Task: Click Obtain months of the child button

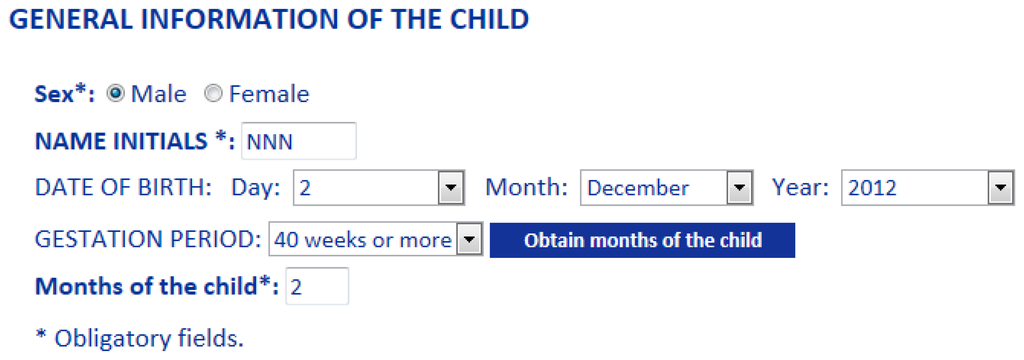Action: pyautogui.click(x=643, y=240)
